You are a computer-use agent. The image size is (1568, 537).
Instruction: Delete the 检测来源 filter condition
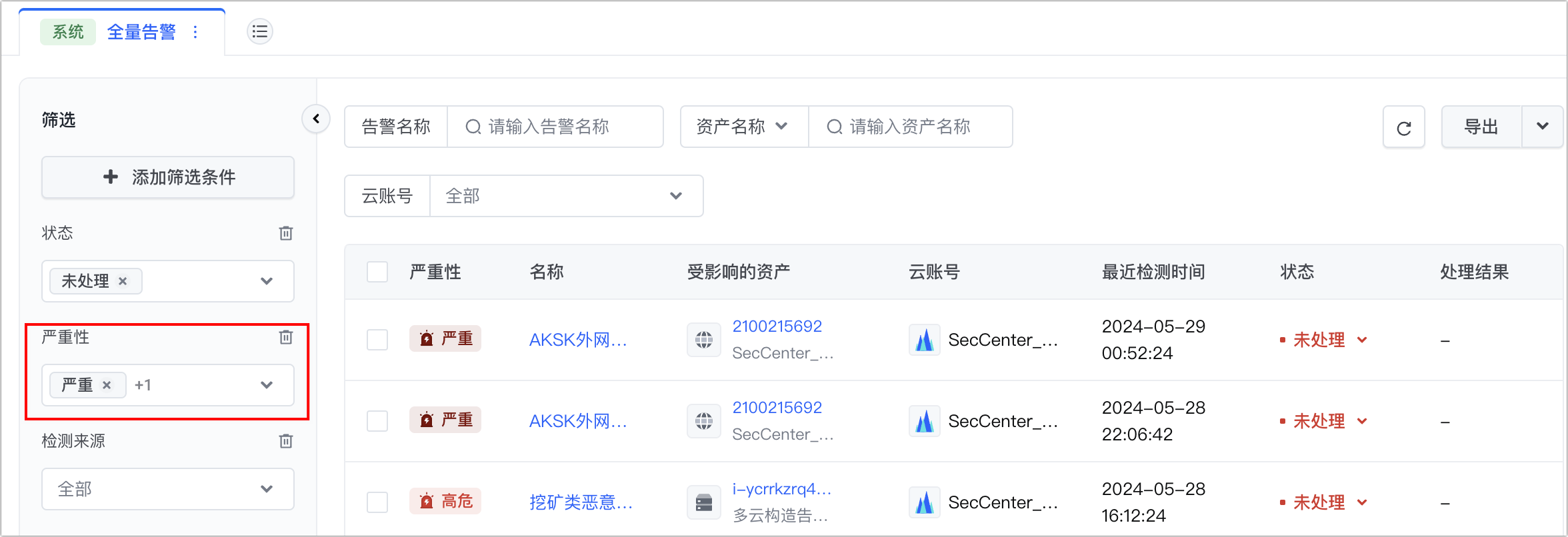pyautogui.click(x=286, y=441)
